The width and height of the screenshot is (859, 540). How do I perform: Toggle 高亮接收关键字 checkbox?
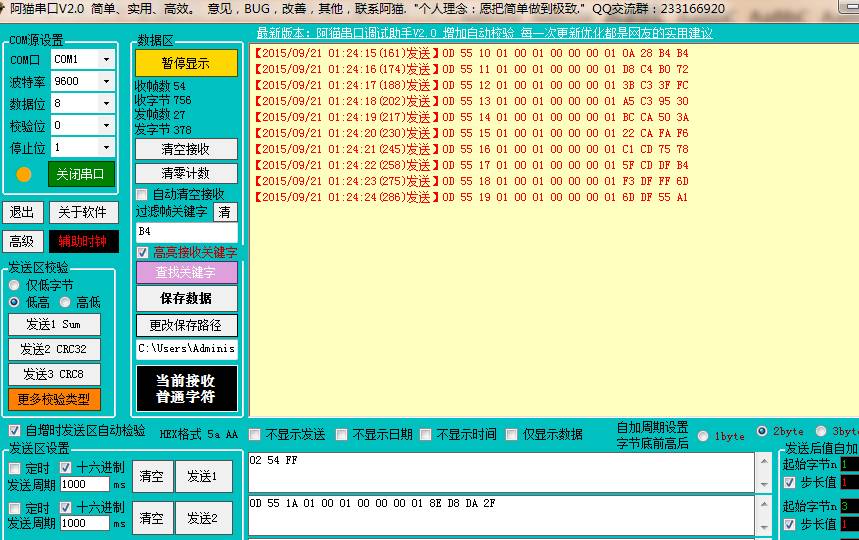click(142, 252)
